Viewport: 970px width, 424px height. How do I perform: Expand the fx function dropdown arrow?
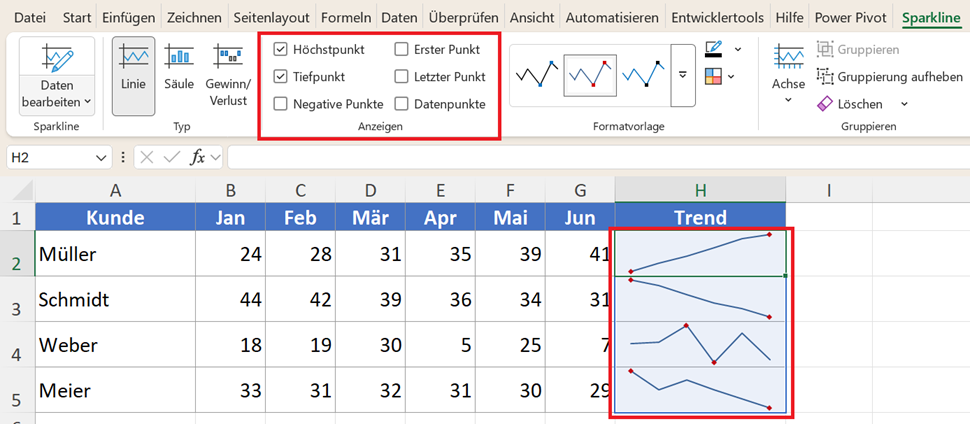tap(215, 158)
